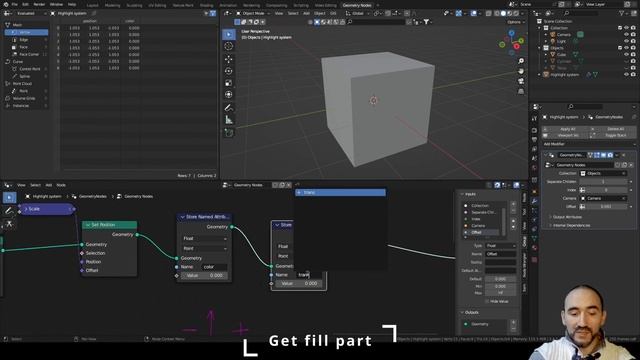Select the Annotate tool in viewport toolbar

[x=229, y=108]
